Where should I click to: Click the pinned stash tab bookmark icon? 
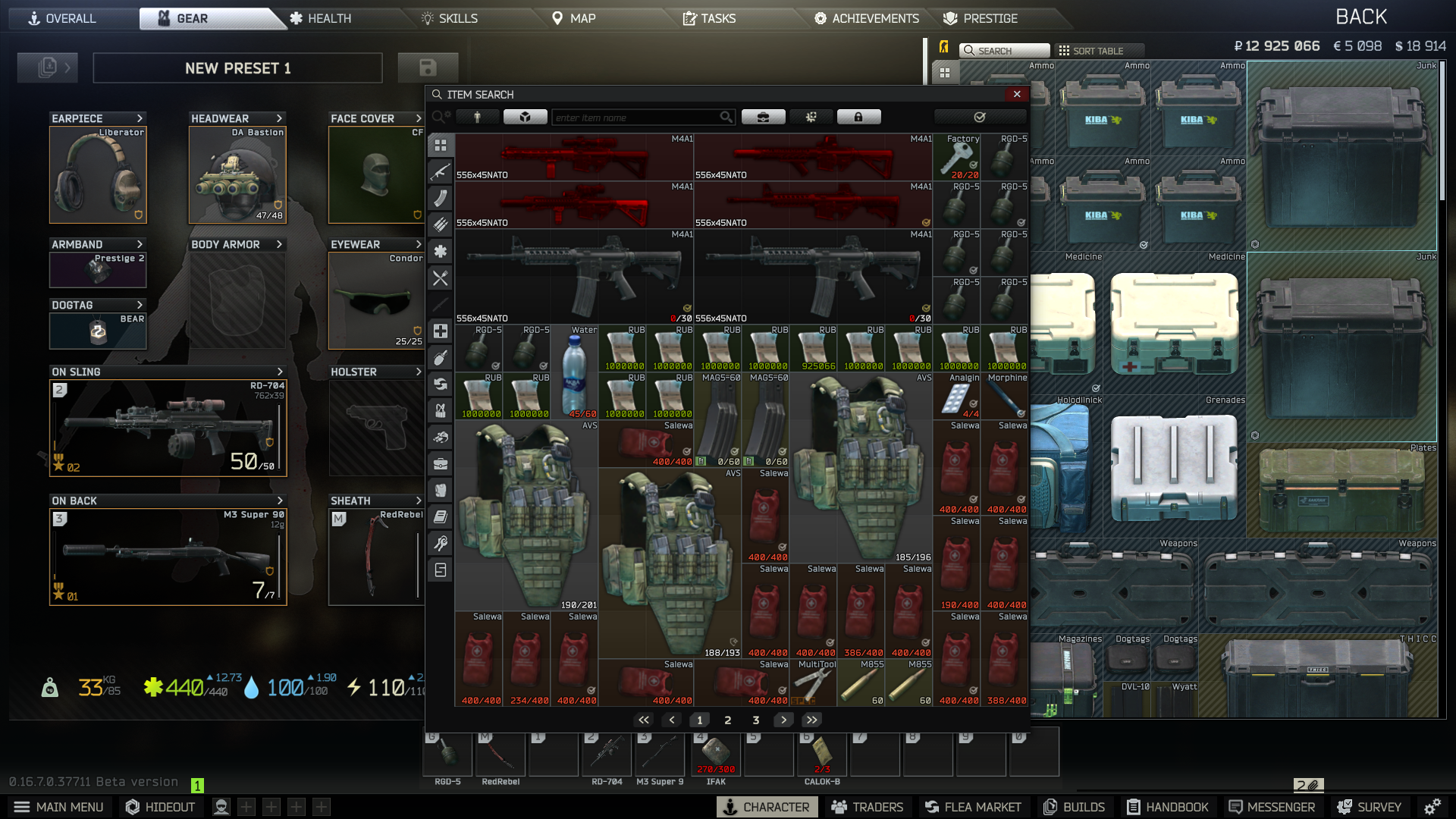(x=943, y=47)
